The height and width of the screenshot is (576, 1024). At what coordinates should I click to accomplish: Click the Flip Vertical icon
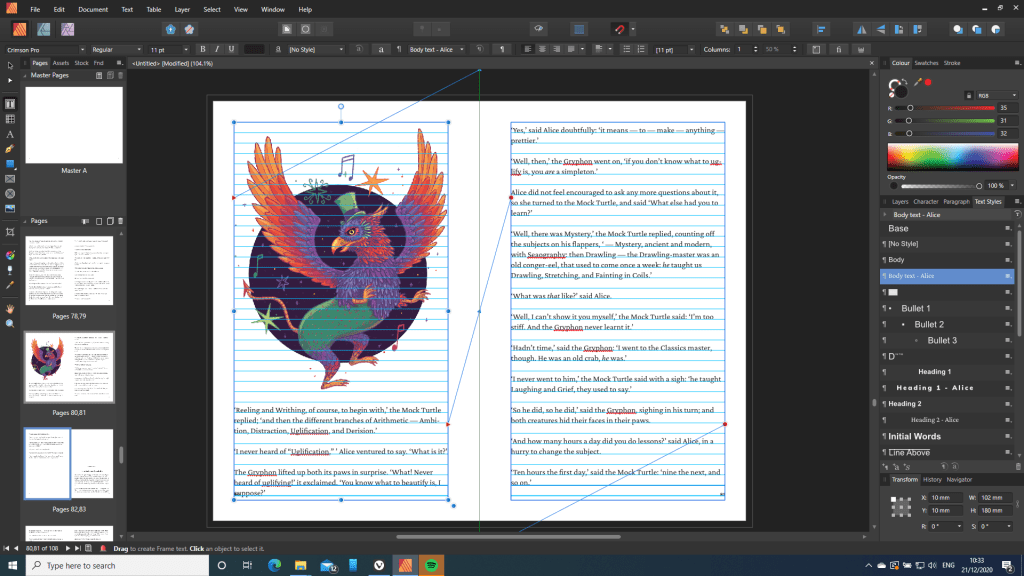[x=880, y=29]
